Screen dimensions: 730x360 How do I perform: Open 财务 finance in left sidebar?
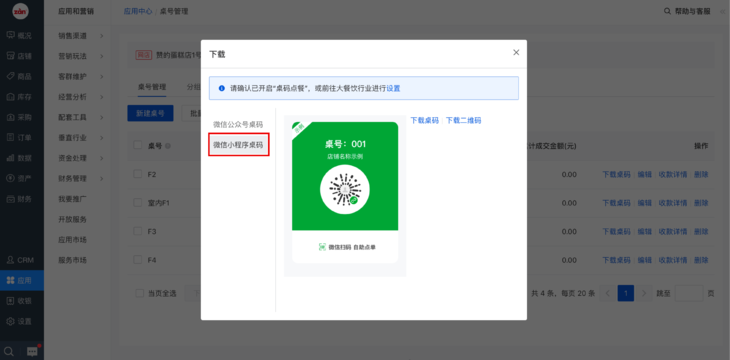click(x=20, y=199)
